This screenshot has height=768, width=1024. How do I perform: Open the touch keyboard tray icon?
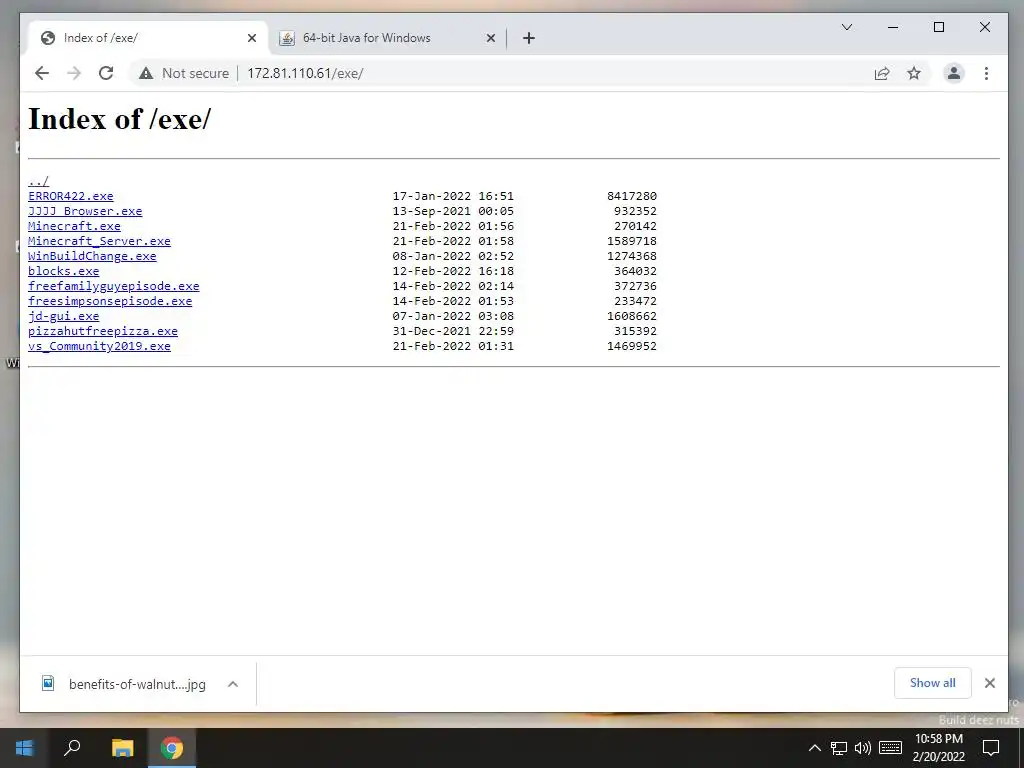pyautogui.click(x=890, y=748)
